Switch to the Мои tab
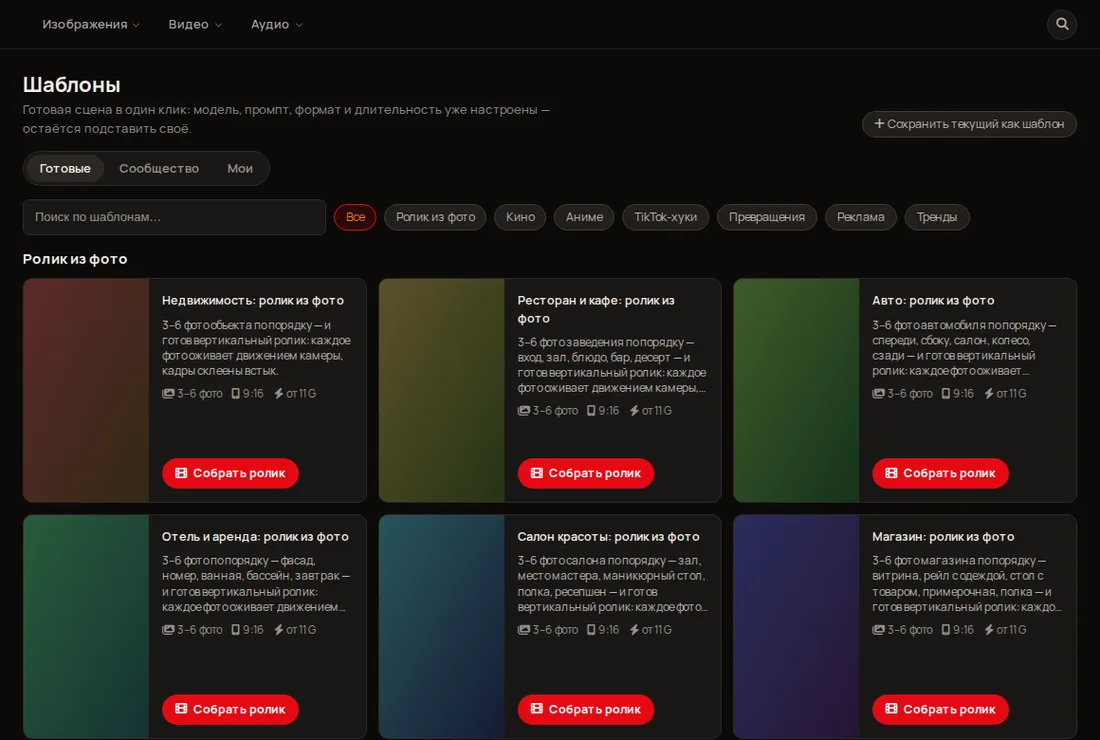The width and height of the screenshot is (1100, 740). click(240, 168)
